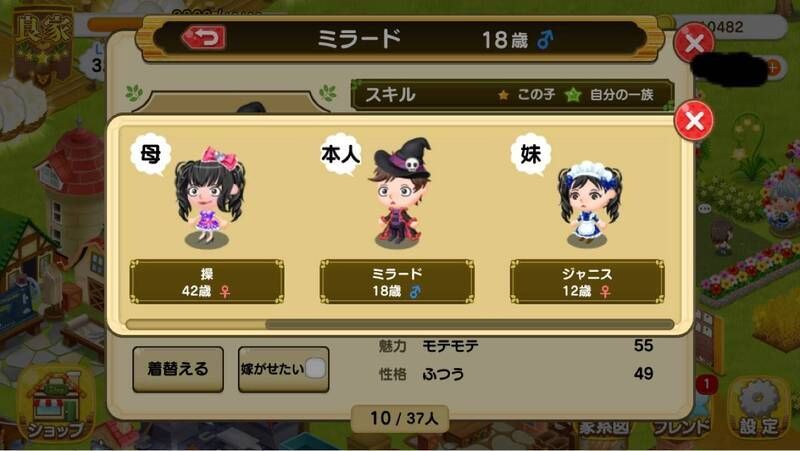Open ジャニス 12歳 name plate
The image size is (800, 451).
tap(587, 282)
